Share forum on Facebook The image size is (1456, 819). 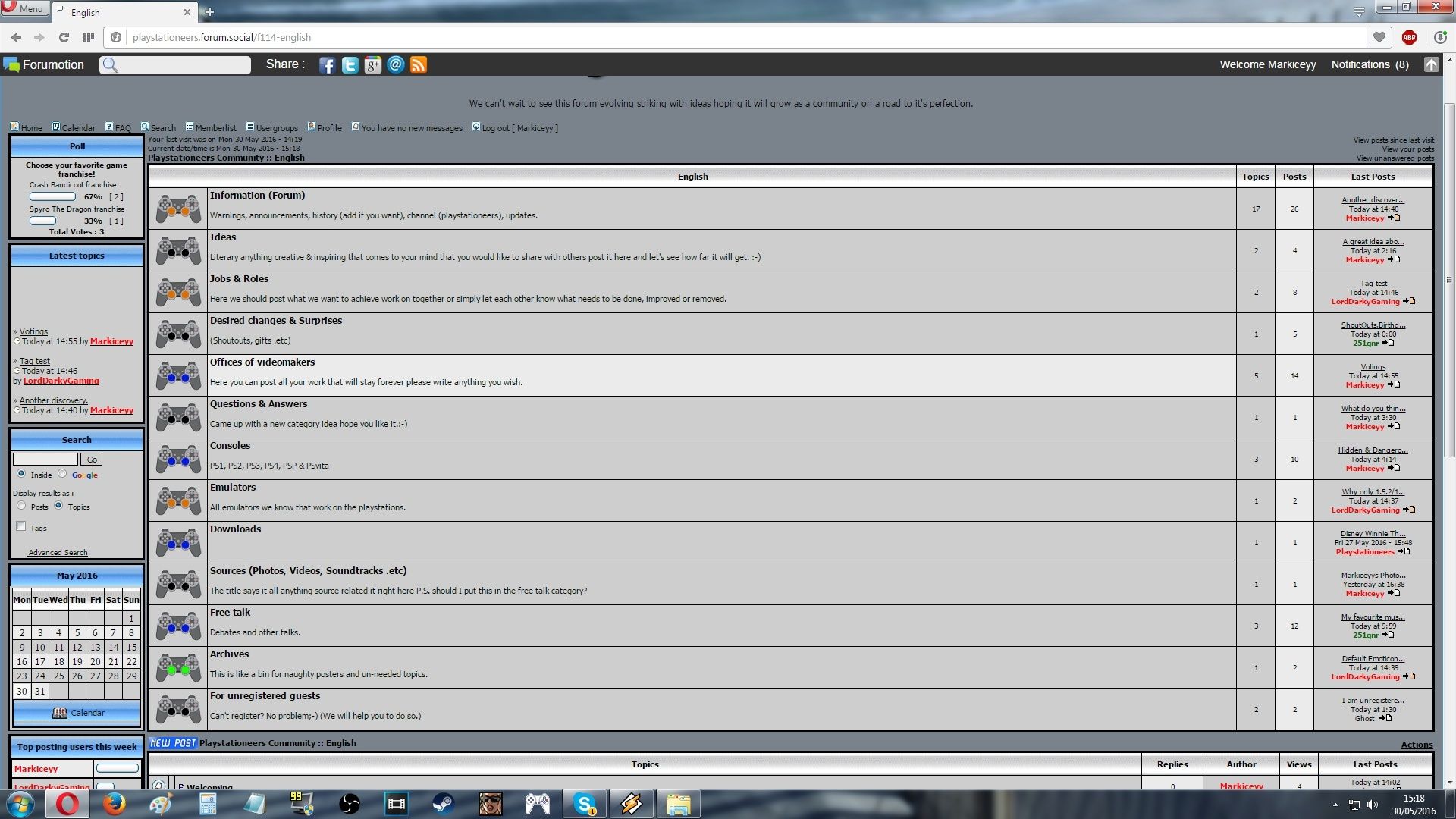[327, 65]
